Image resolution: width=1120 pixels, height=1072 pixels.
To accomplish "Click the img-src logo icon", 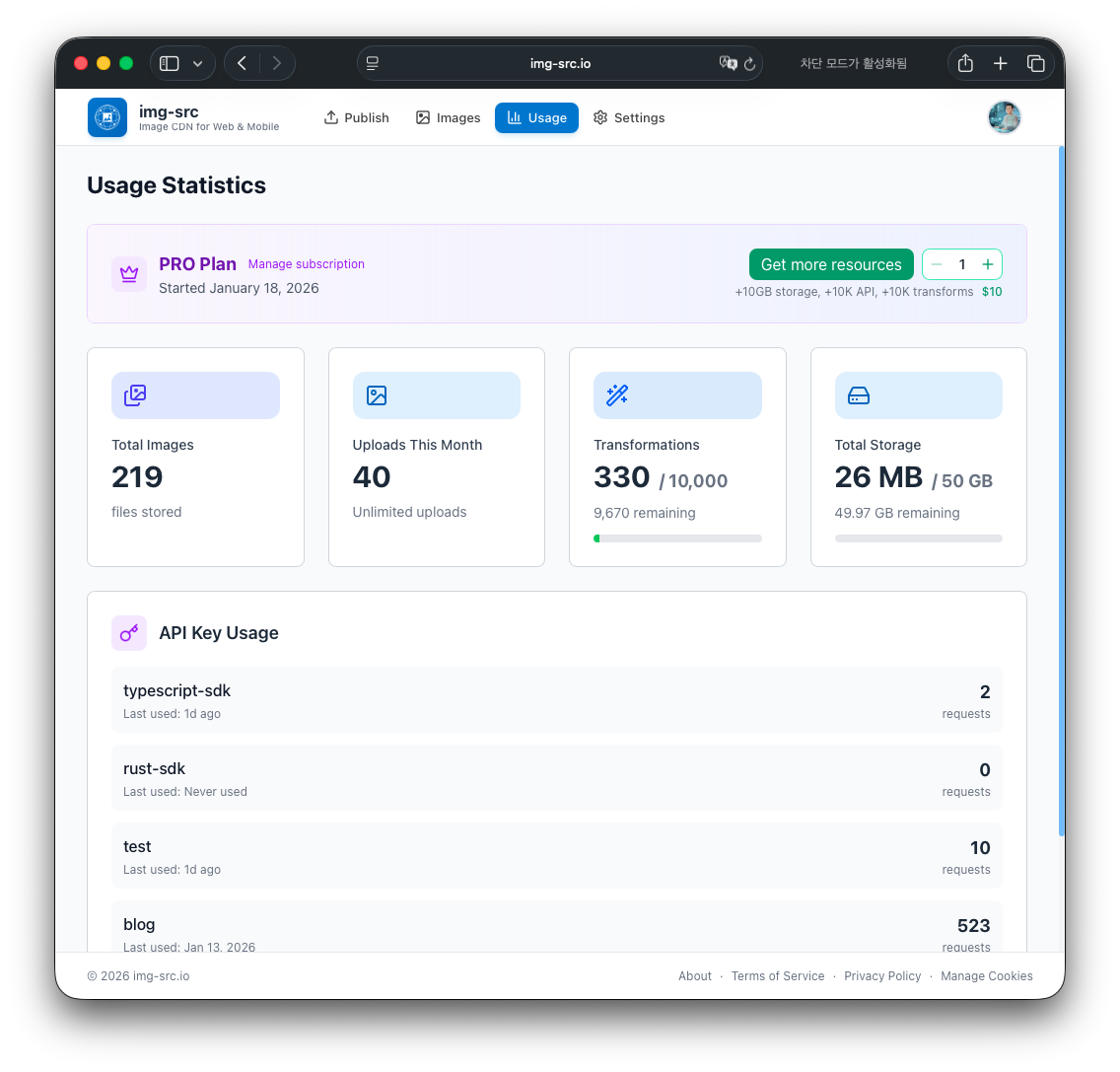I will [107, 117].
